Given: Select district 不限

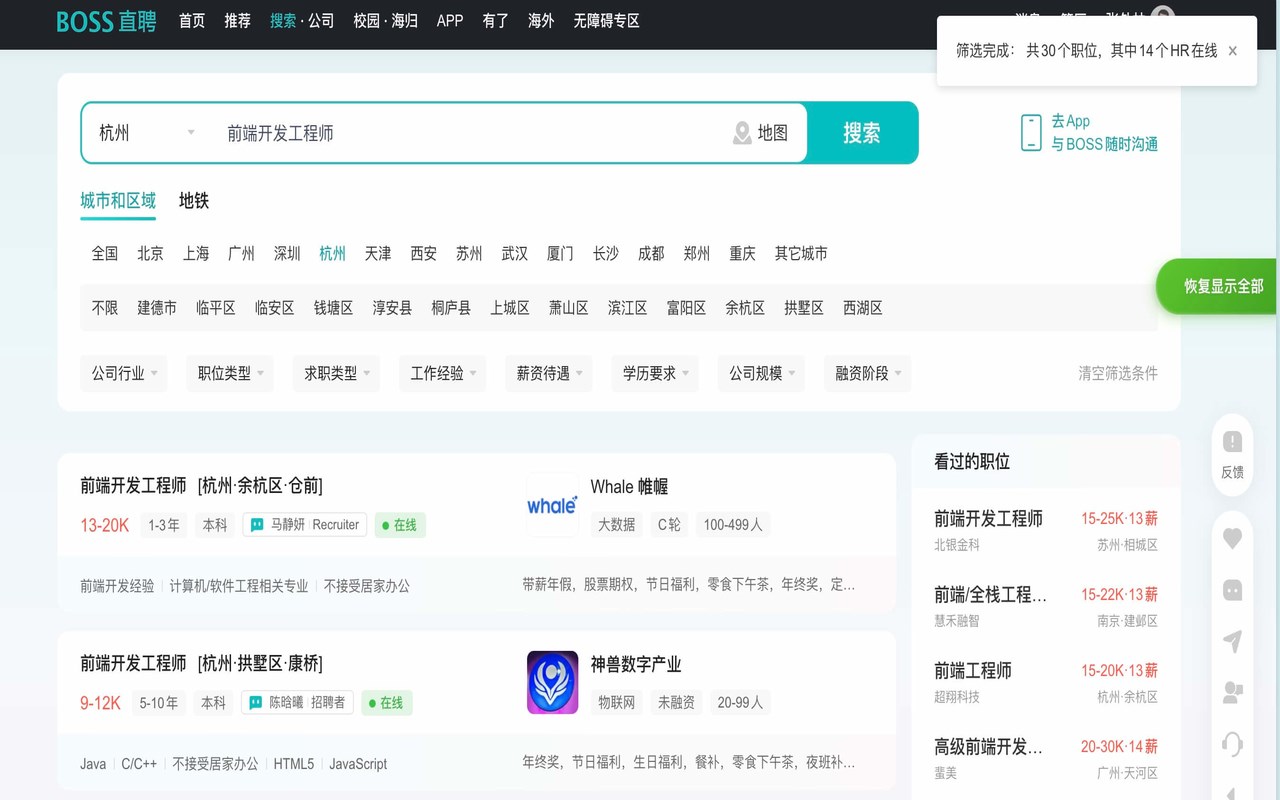Looking at the screenshot, I should pos(105,308).
